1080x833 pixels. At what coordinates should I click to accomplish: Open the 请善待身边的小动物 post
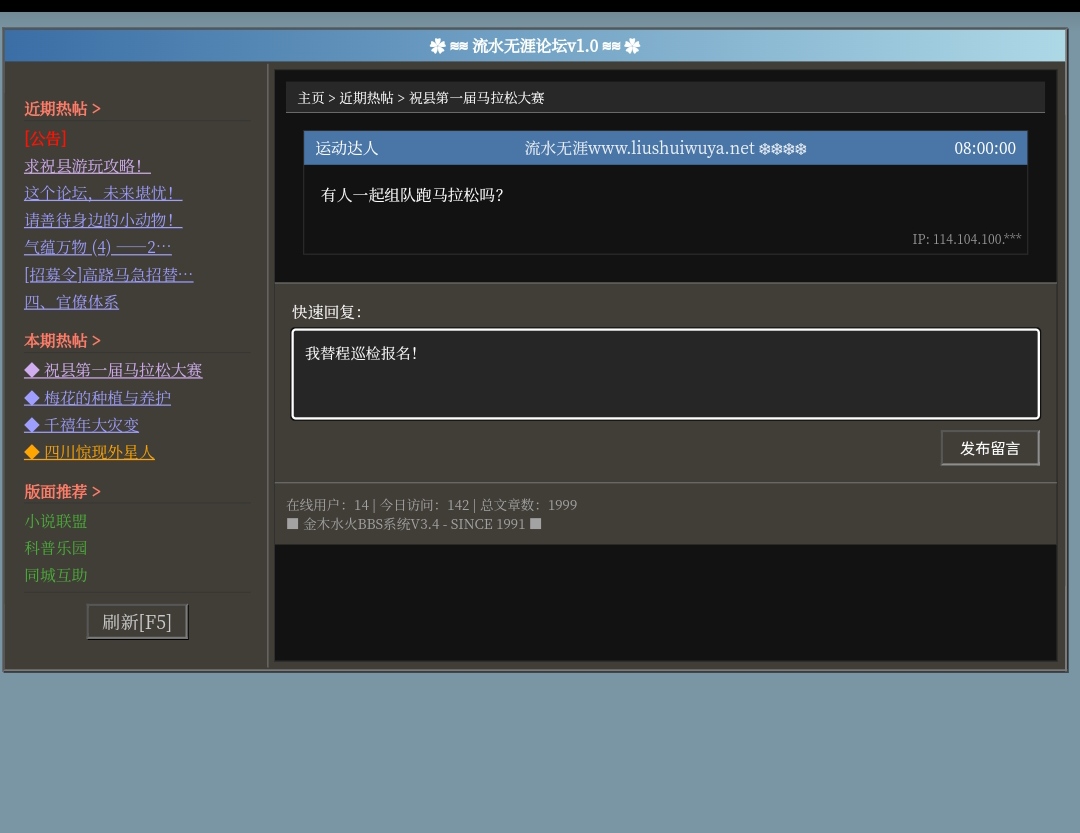pyautogui.click(x=103, y=220)
